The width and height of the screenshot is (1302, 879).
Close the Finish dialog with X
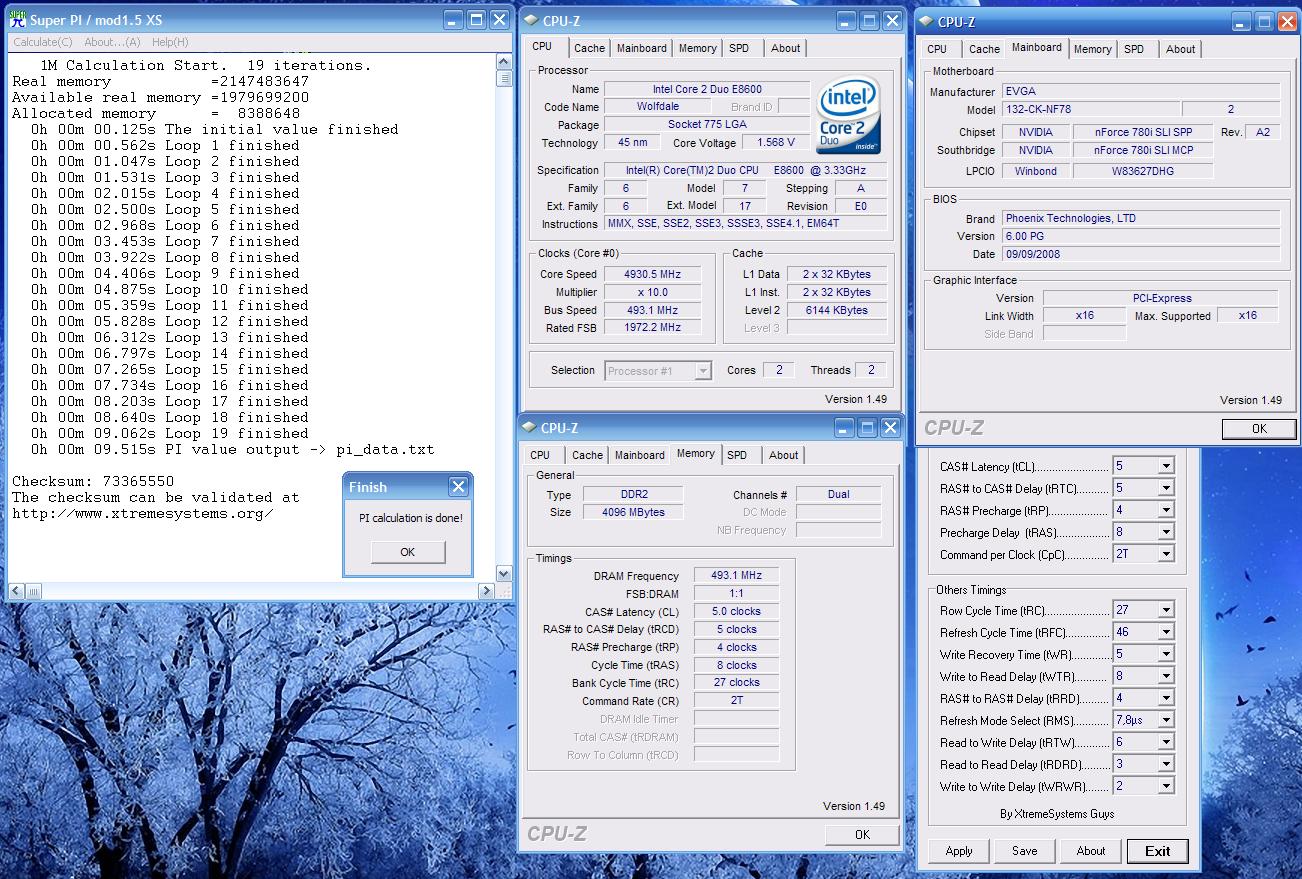pyautogui.click(x=458, y=487)
